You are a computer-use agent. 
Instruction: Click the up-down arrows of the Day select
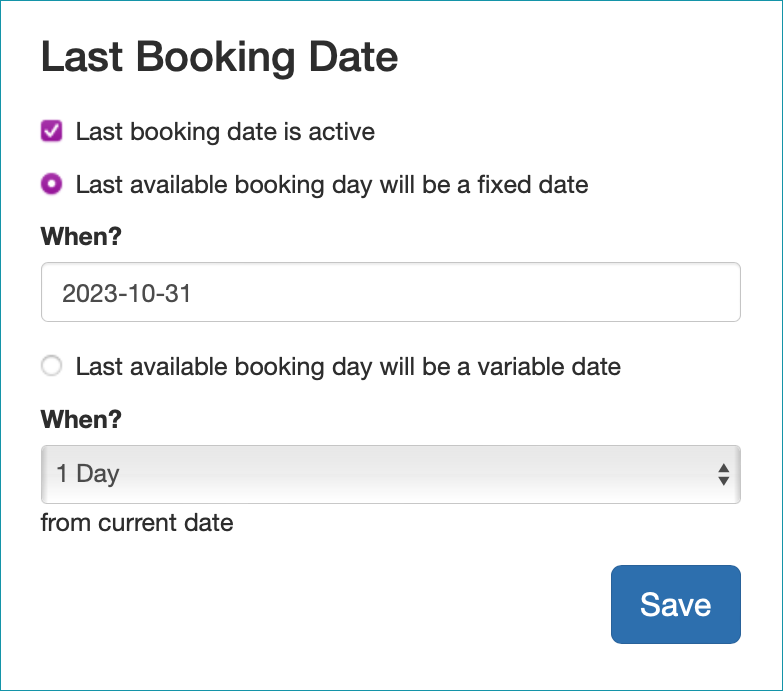724,474
